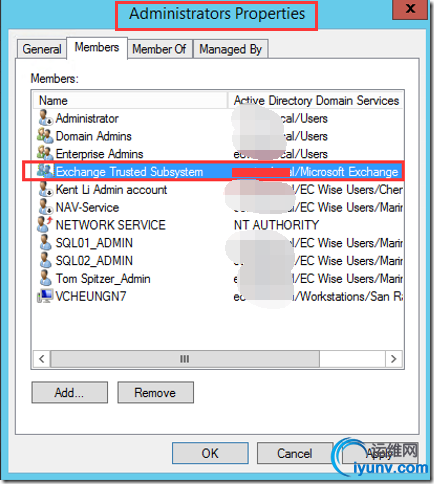
Task: Click the SQL01_ADMIN user icon
Action: (x=45, y=243)
